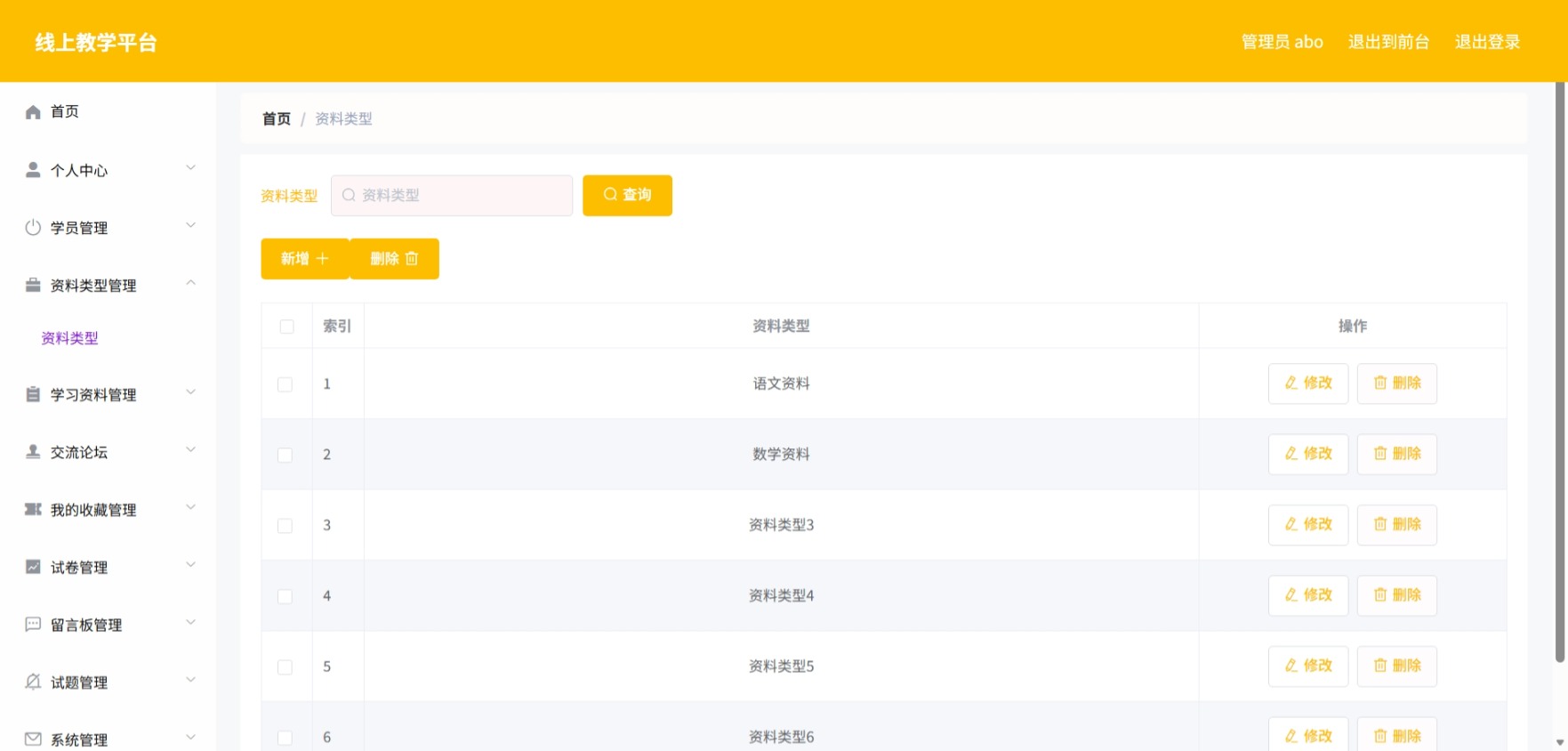Click the 资料类型 column header
The image size is (1568, 751).
click(781, 326)
